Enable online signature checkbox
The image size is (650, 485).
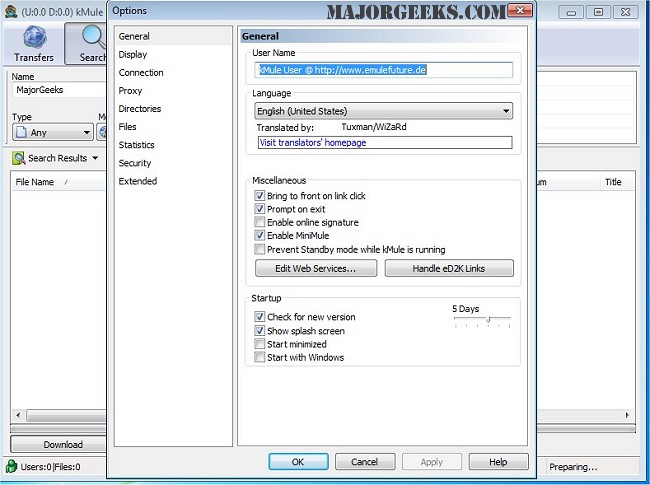[x=260, y=222]
